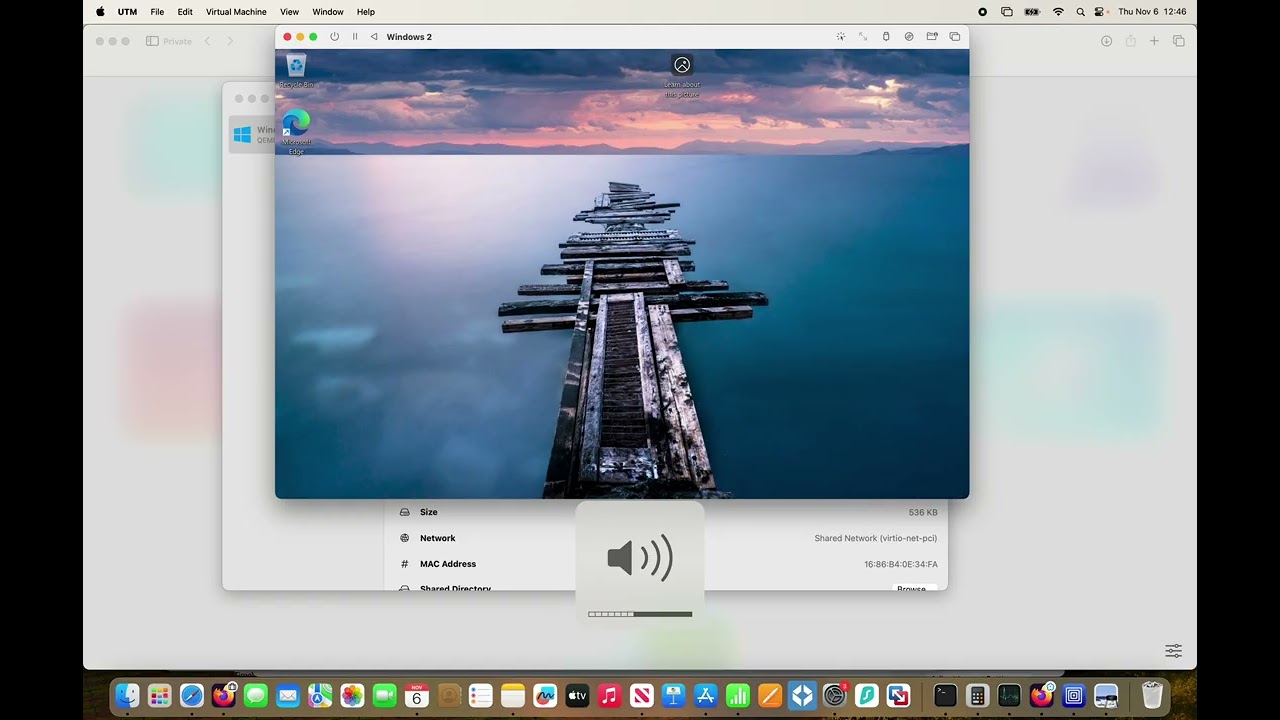This screenshot has height=720, width=1280.
Task: Open Safari start page customize sliders icon
Action: pos(1173,651)
